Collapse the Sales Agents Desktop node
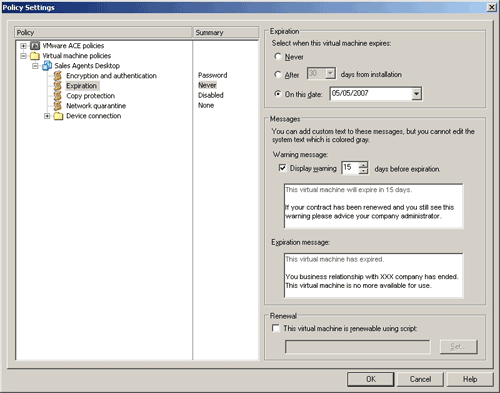This screenshot has width=500, height=393. 35,66
